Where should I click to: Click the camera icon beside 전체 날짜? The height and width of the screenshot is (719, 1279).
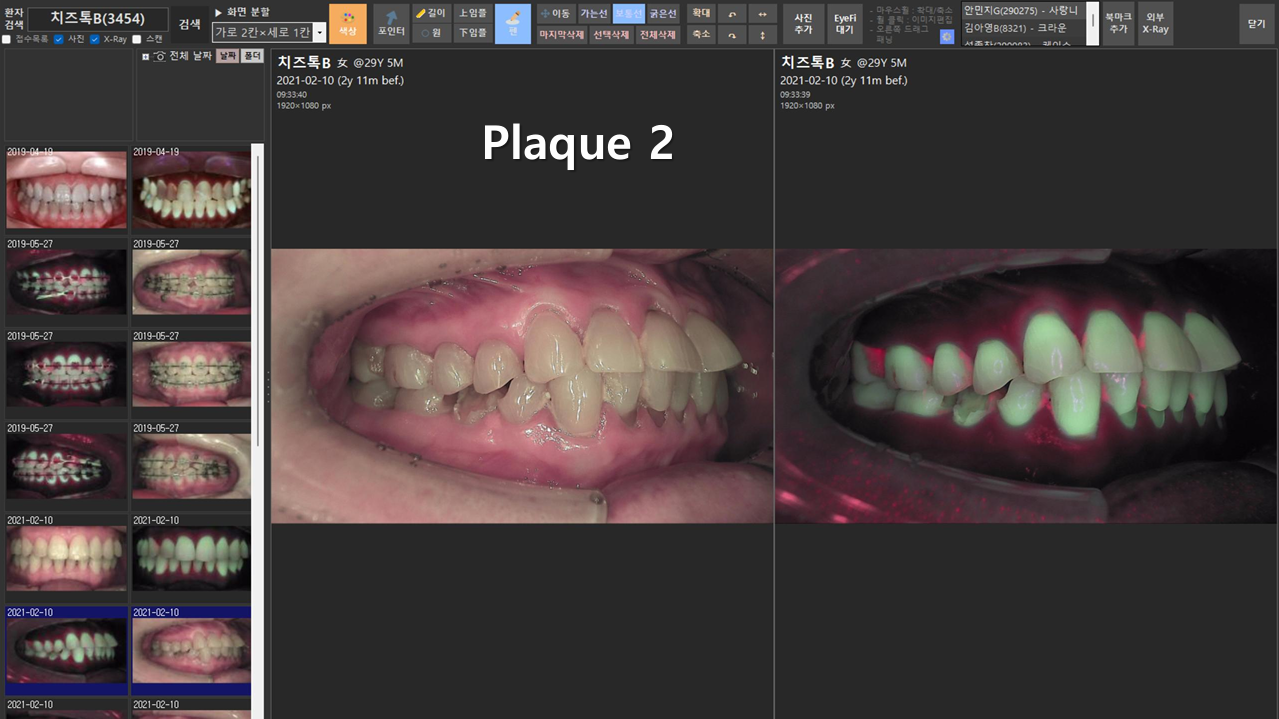coord(160,56)
